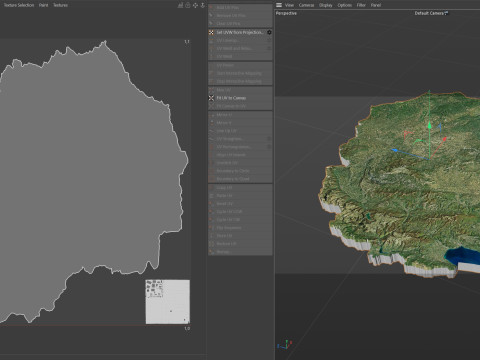Click the Cycle UV CCW command
Image resolution: width=480 pixels, height=360 pixels.
[x=240, y=212]
